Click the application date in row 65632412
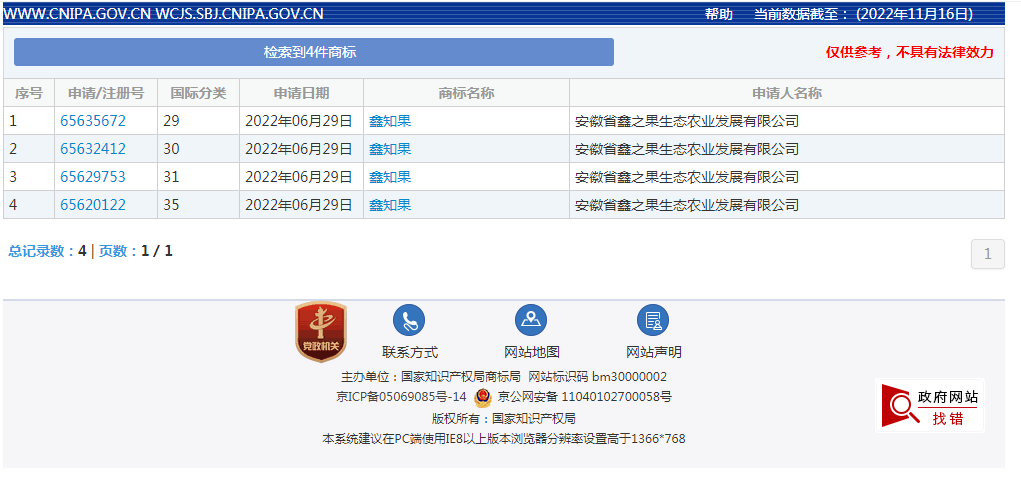This screenshot has height=493, width=1021. [x=299, y=149]
